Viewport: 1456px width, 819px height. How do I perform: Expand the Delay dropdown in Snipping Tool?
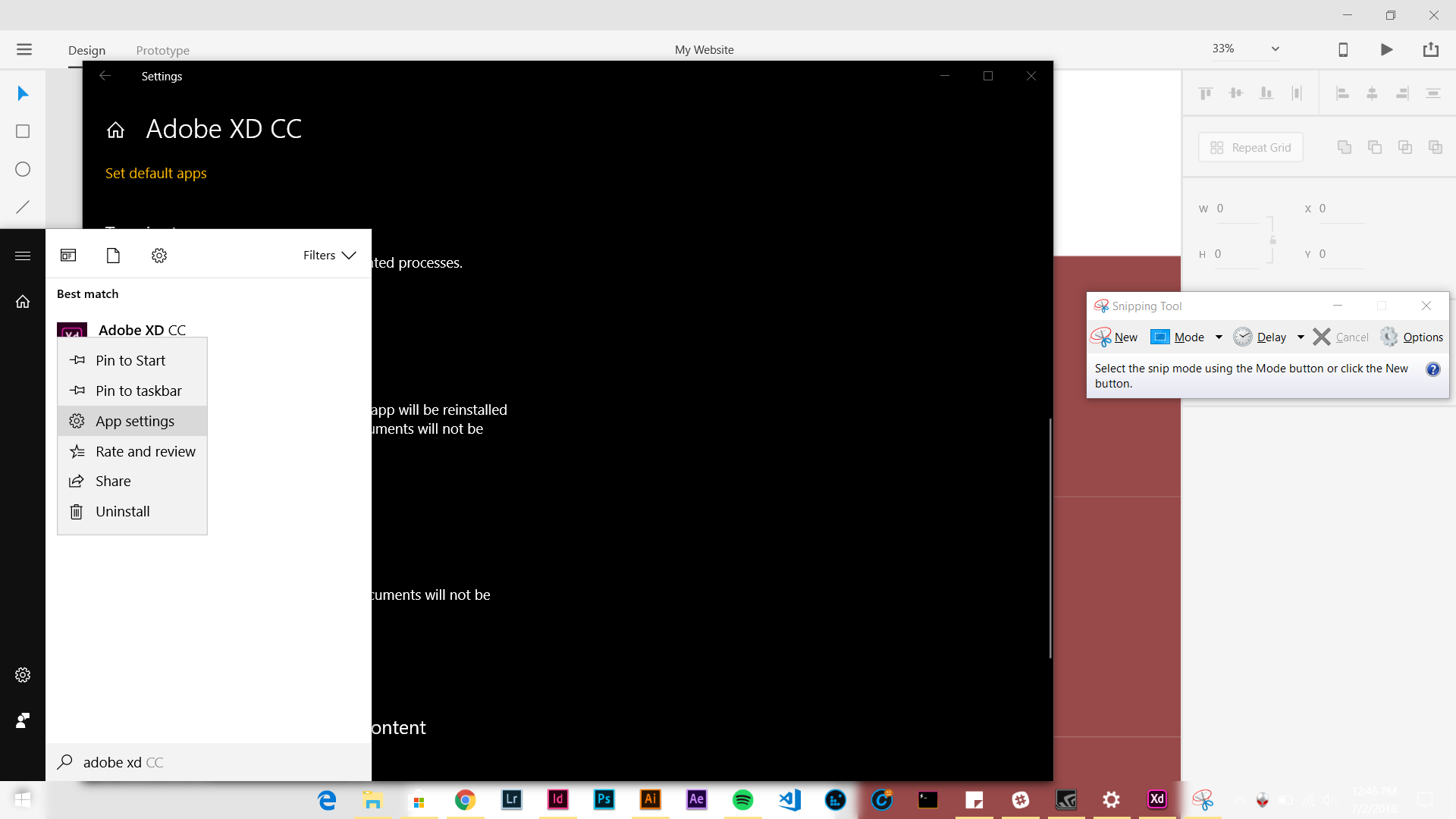point(1300,337)
